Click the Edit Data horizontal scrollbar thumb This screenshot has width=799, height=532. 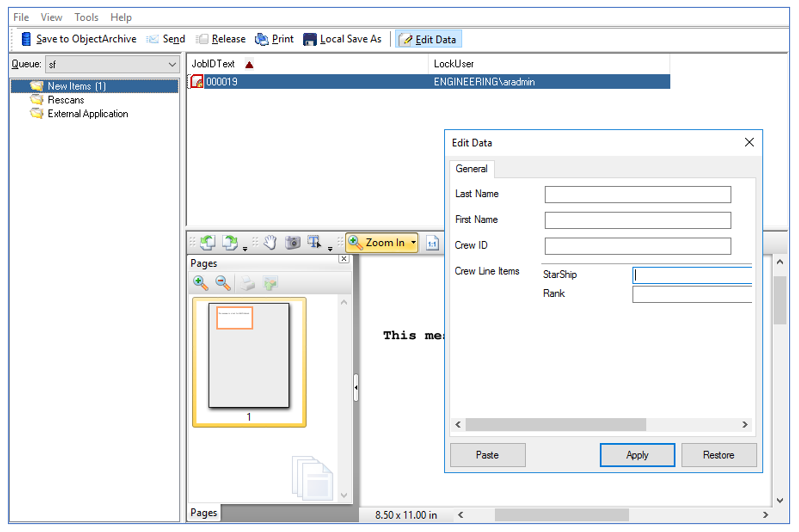(555, 424)
